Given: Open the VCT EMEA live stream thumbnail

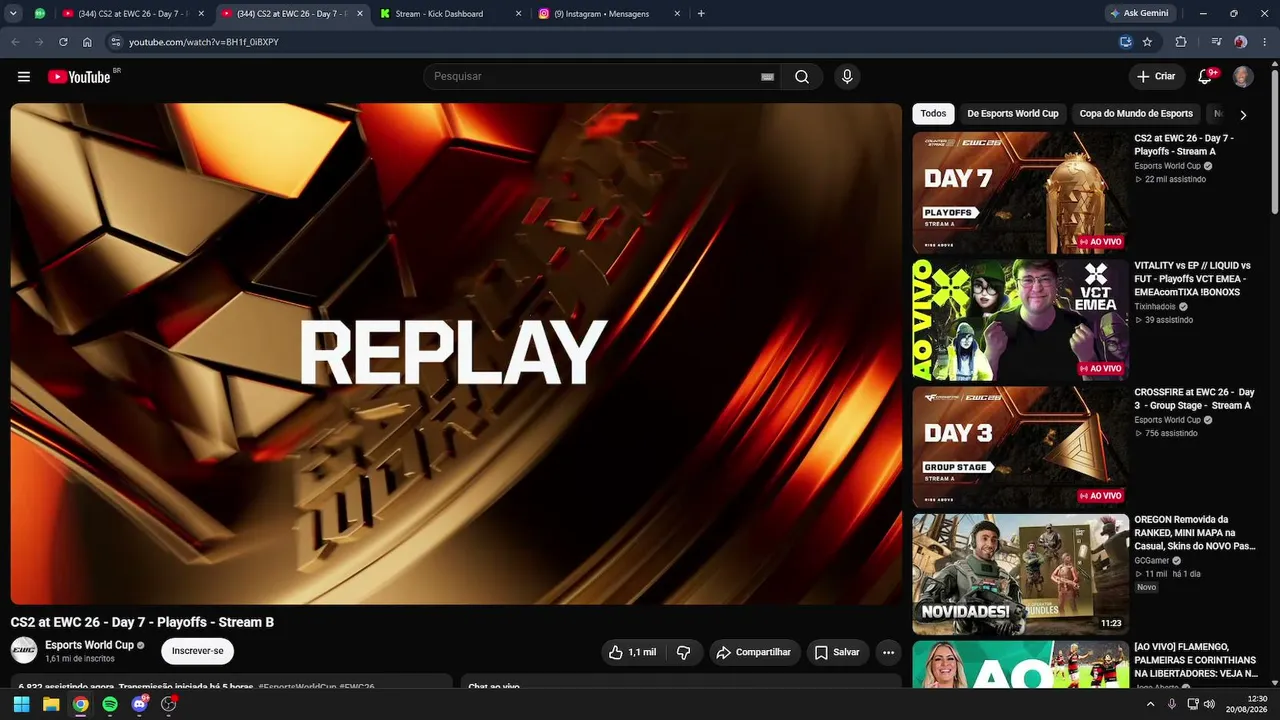Looking at the screenshot, I should (1021, 320).
